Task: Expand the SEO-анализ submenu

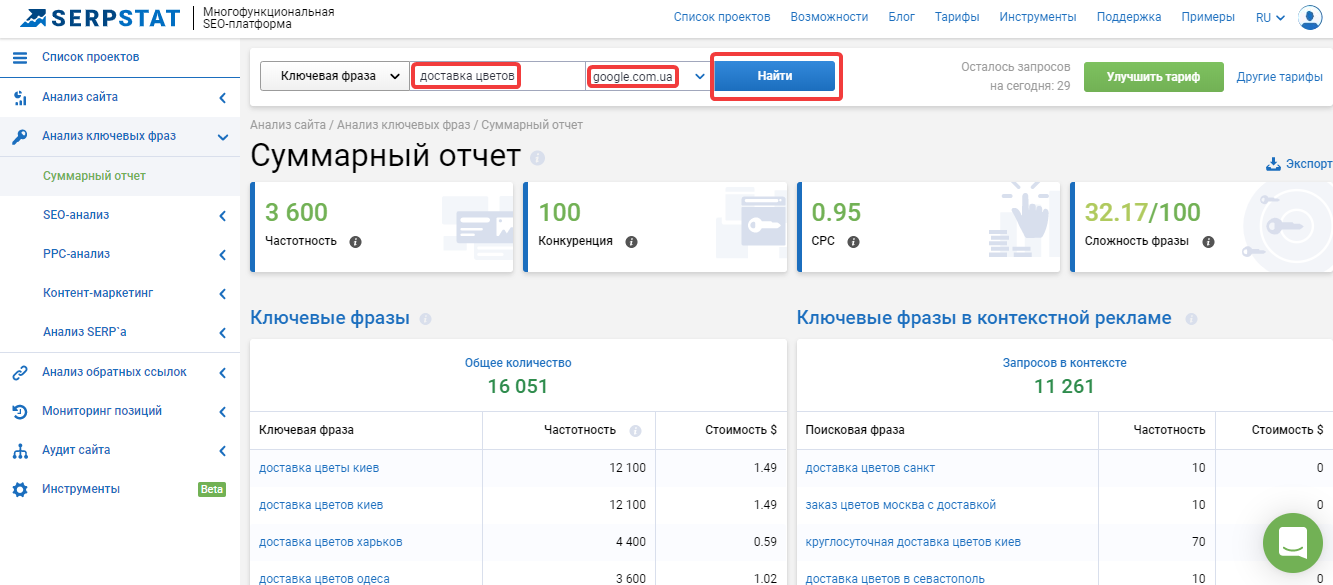Action: 222,216
